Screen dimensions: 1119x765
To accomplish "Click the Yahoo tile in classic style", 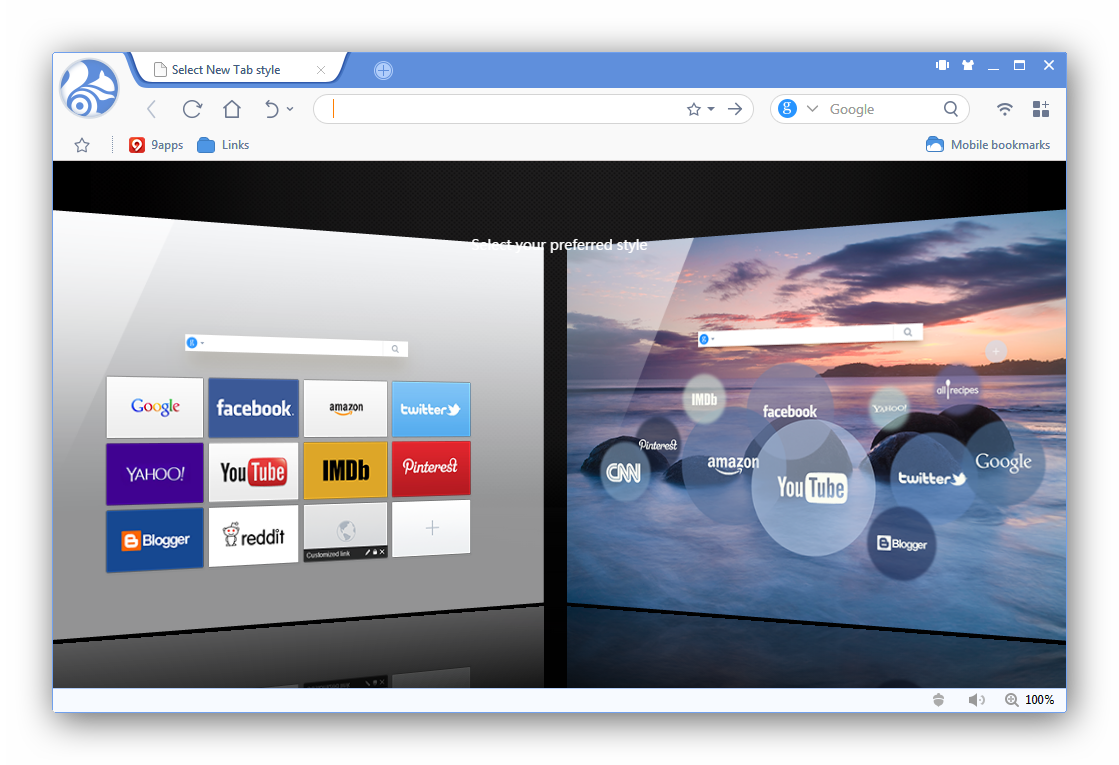I will pos(155,474).
